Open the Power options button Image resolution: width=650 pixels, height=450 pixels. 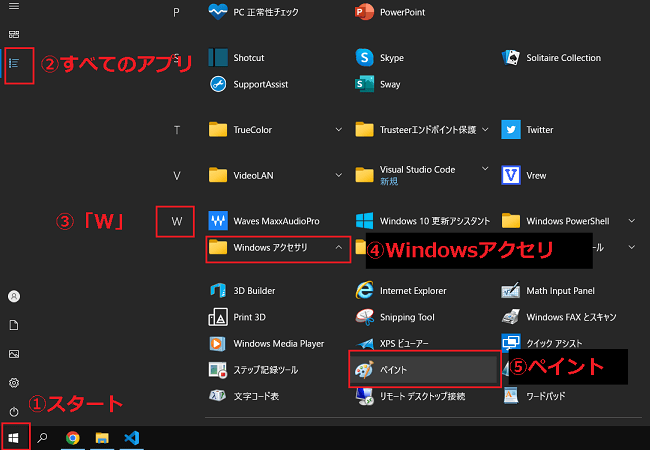pyautogui.click(x=14, y=411)
